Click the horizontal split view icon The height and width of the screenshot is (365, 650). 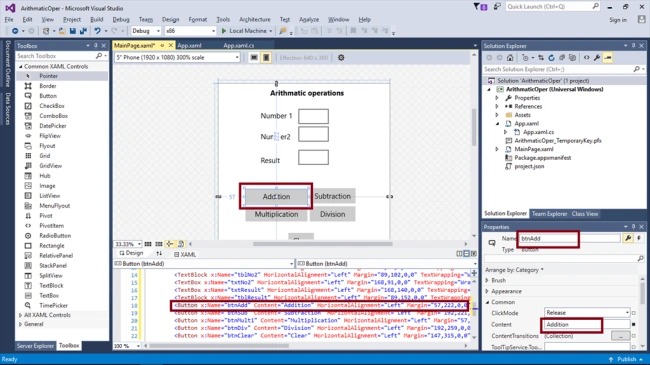[466, 254]
